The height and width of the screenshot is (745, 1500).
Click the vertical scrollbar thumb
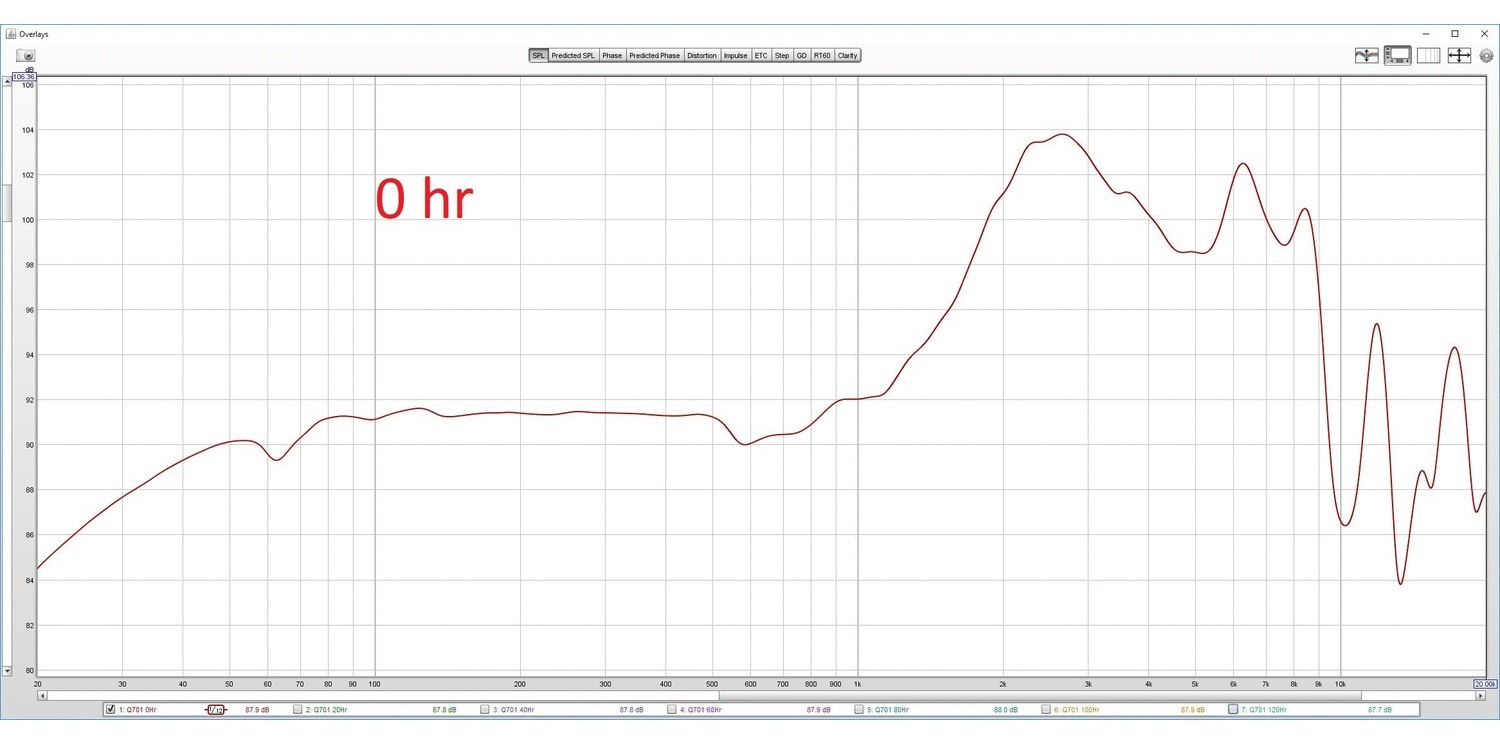click(x=7, y=203)
